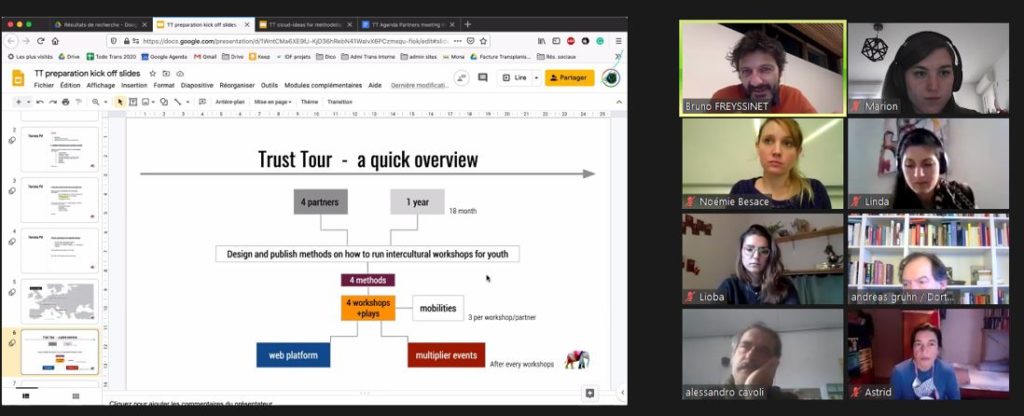Viewport: 1024px width, 416px height.
Task: Click the Transition button
Action: [x=340, y=102]
